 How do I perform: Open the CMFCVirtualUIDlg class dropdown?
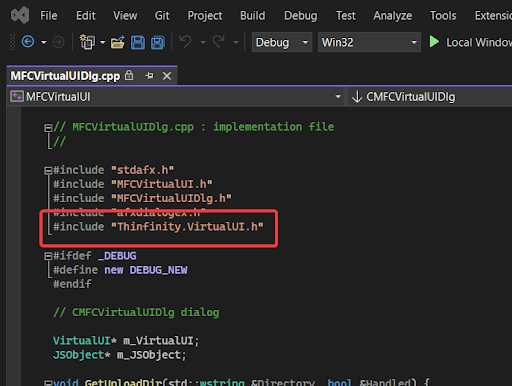click(430, 97)
